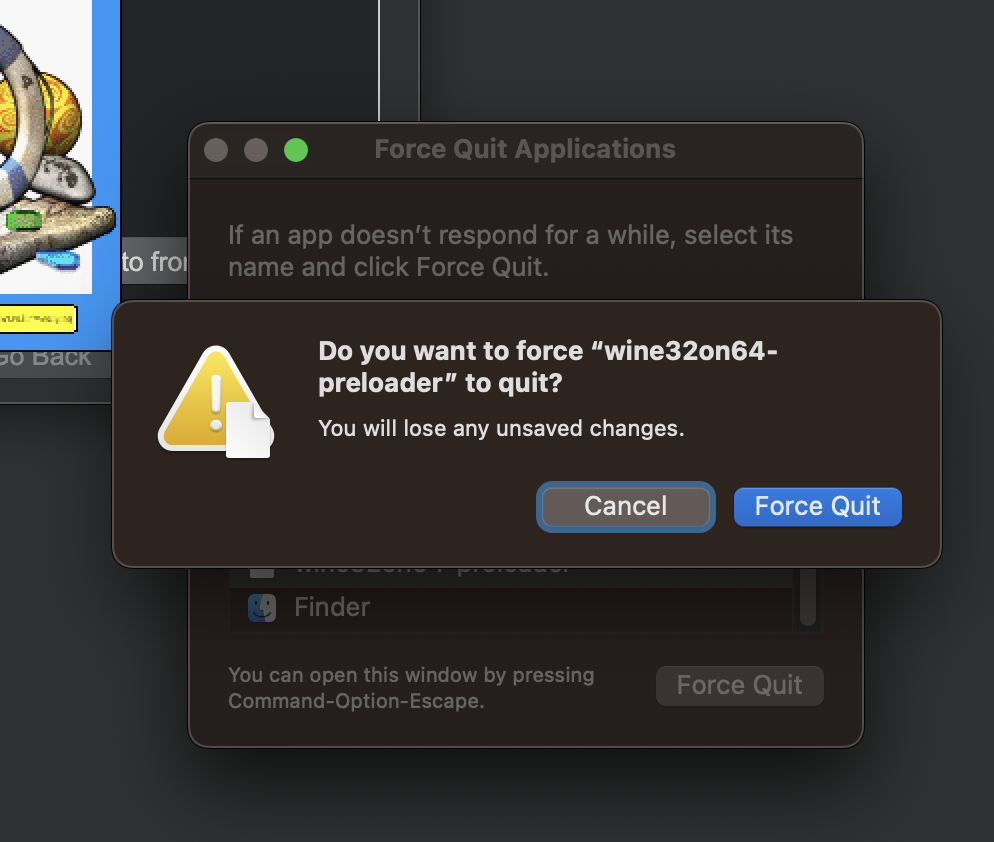Viewport: 994px width, 842px height.
Task: Click the yellow label bar under the artwork
Action: click(x=38, y=318)
